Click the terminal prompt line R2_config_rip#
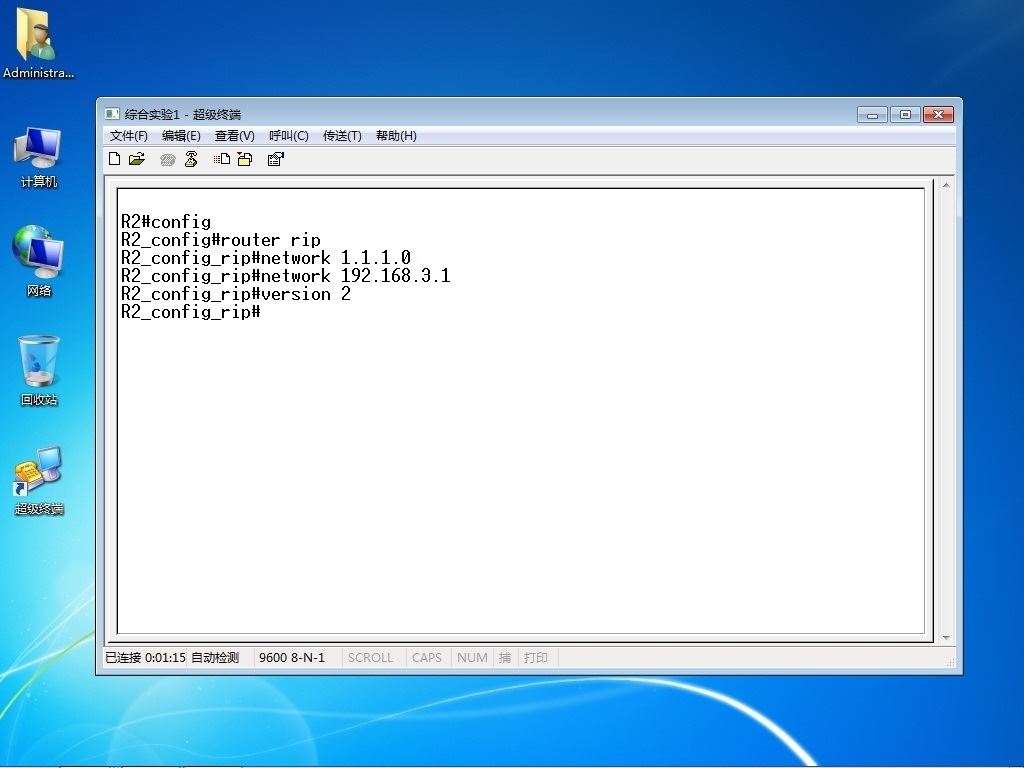This screenshot has width=1024, height=768. point(191,312)
